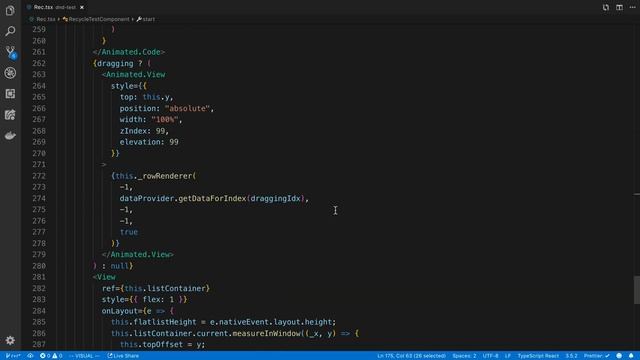Open the errors and warnings count

click(x=51, y=356)
